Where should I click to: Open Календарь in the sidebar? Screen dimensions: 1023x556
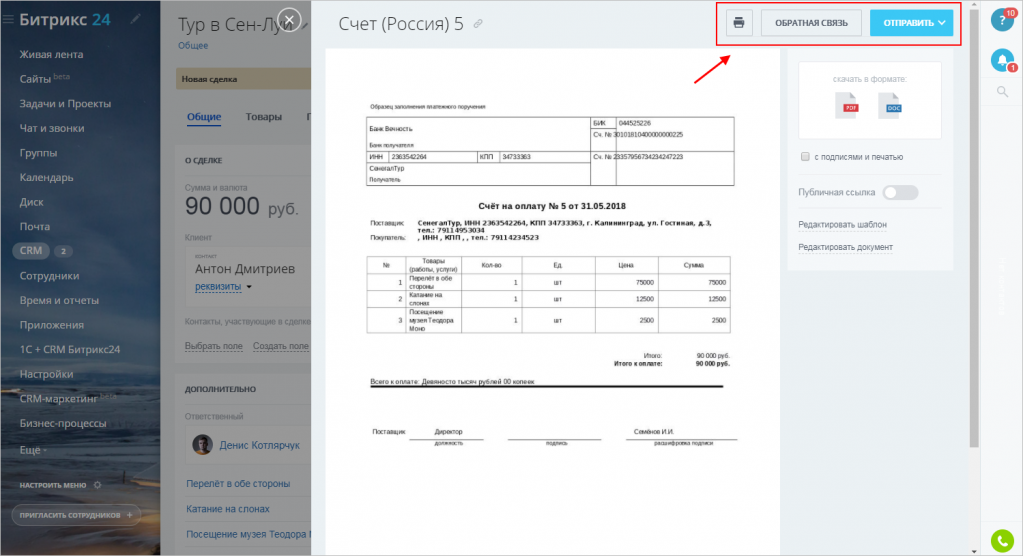click(46, 178)
